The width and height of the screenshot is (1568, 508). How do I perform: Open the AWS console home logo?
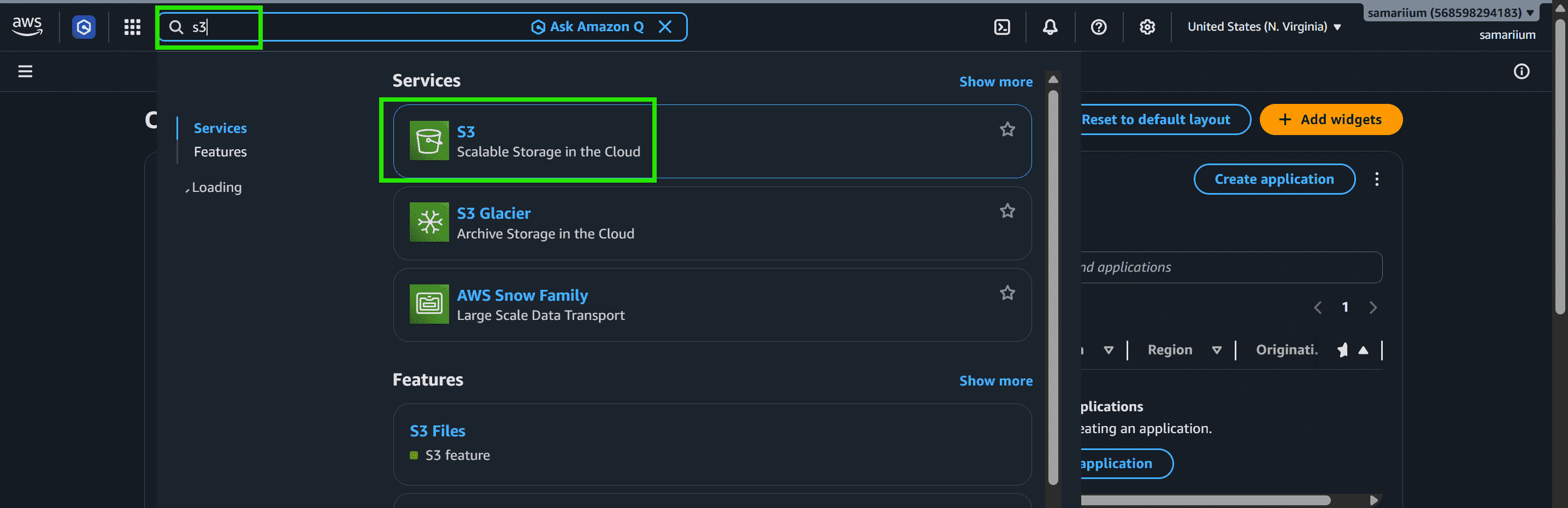(x=27, y=26)
